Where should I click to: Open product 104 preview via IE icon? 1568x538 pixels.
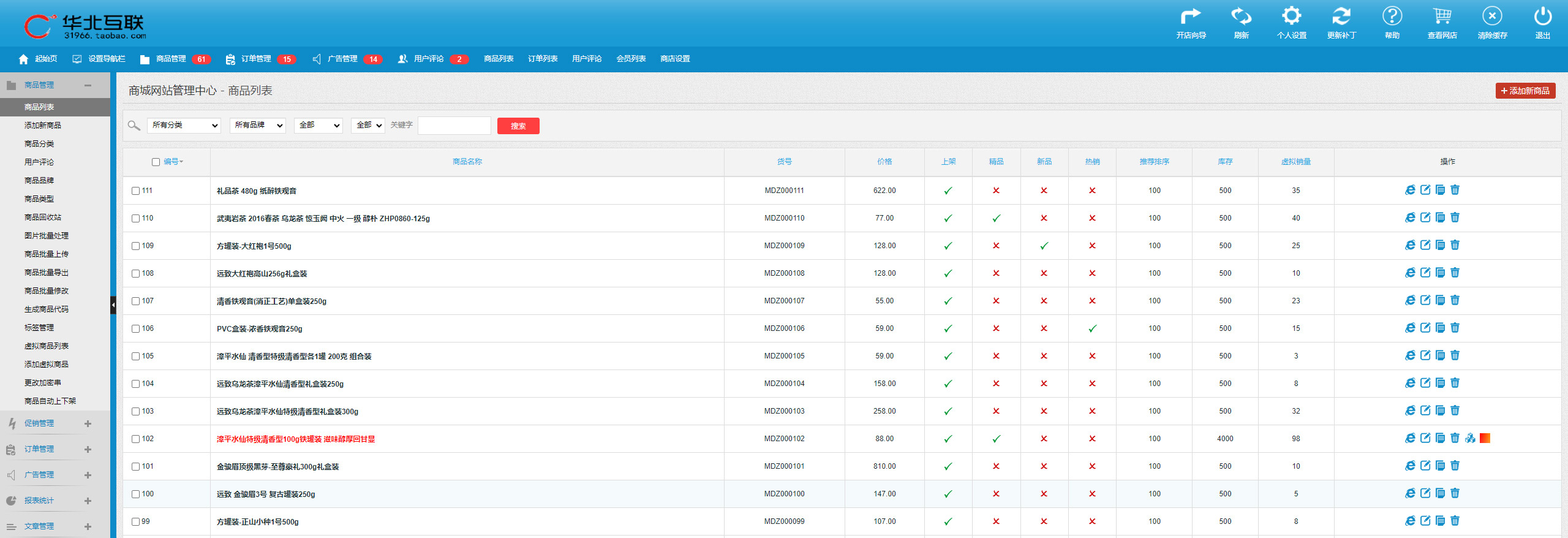tap(1410, 383)
